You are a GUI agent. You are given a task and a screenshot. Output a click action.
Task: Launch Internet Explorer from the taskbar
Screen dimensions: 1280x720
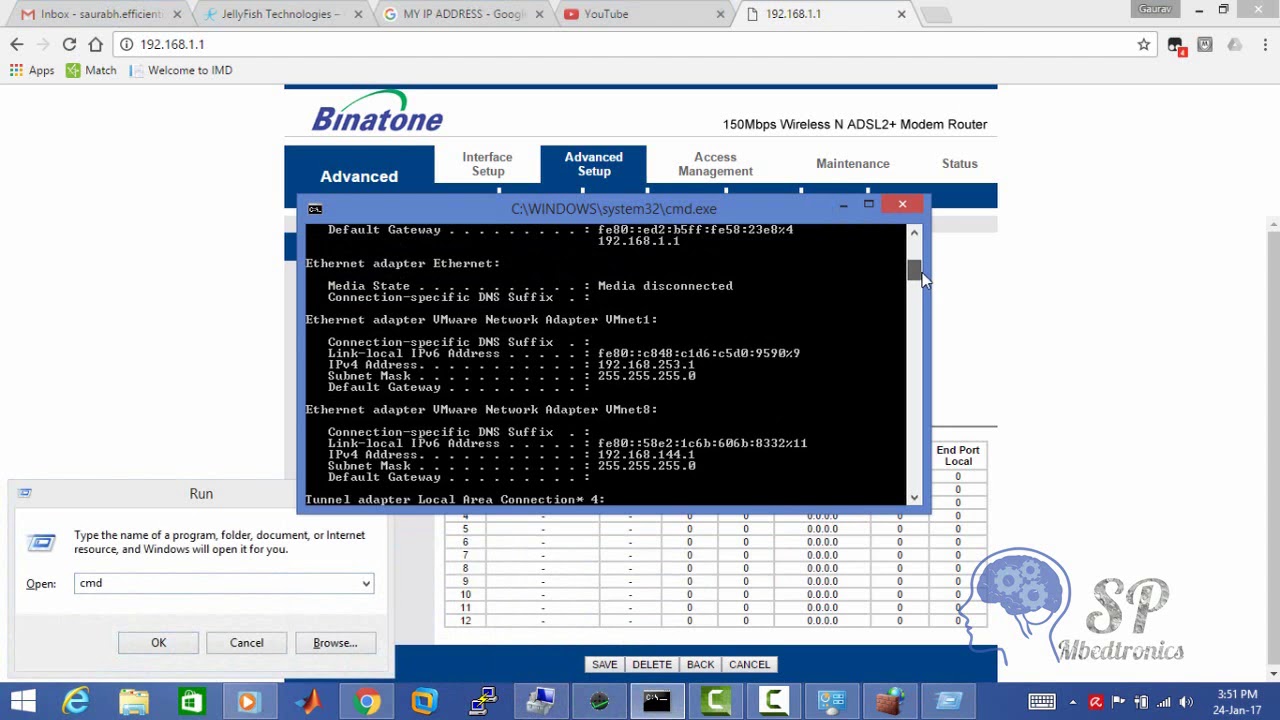point(76,701)
